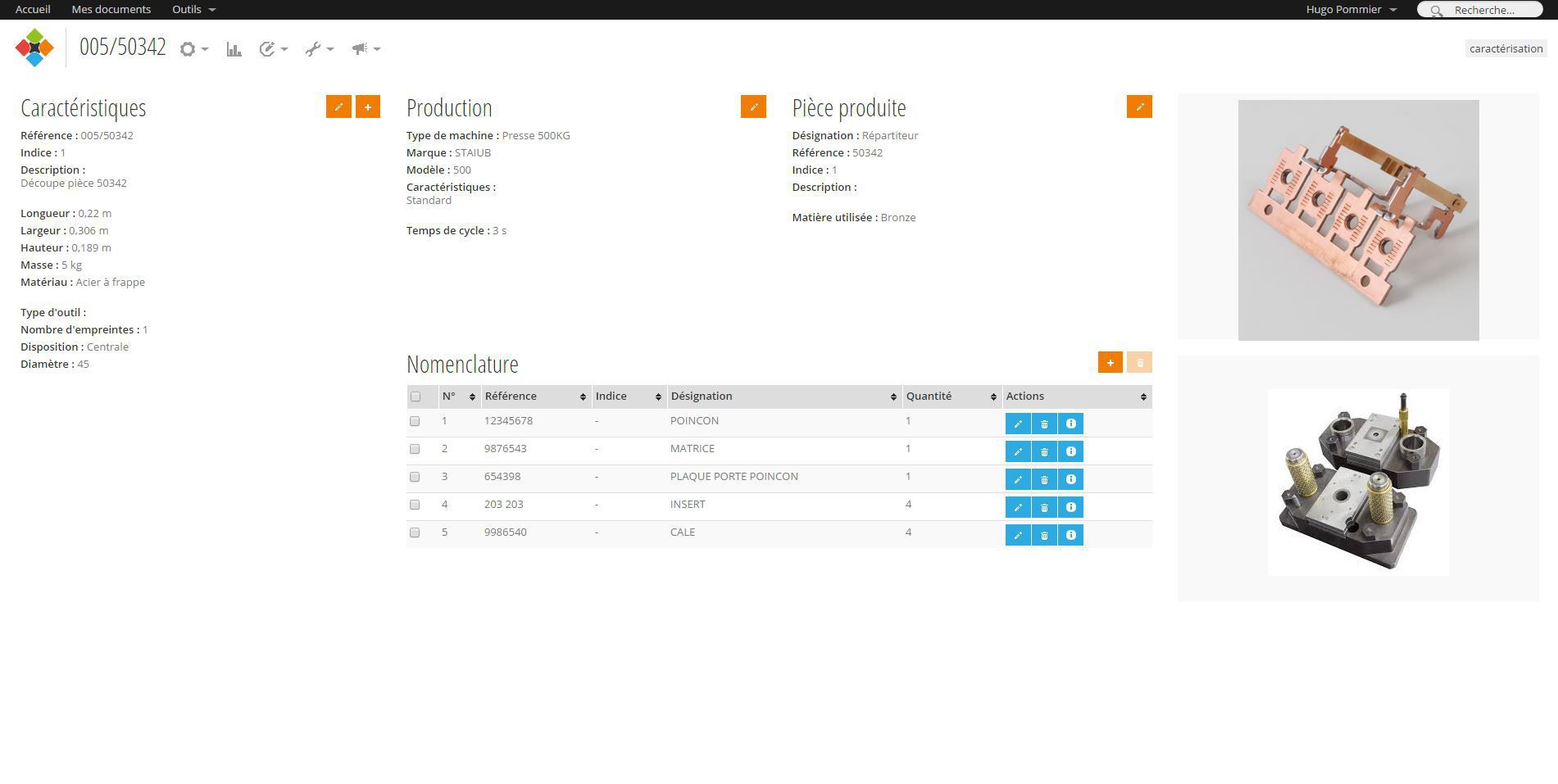The image size is (1558, 784).
Task: Click the faded trash button in Nomenclature header
Action: point(1139,362)
